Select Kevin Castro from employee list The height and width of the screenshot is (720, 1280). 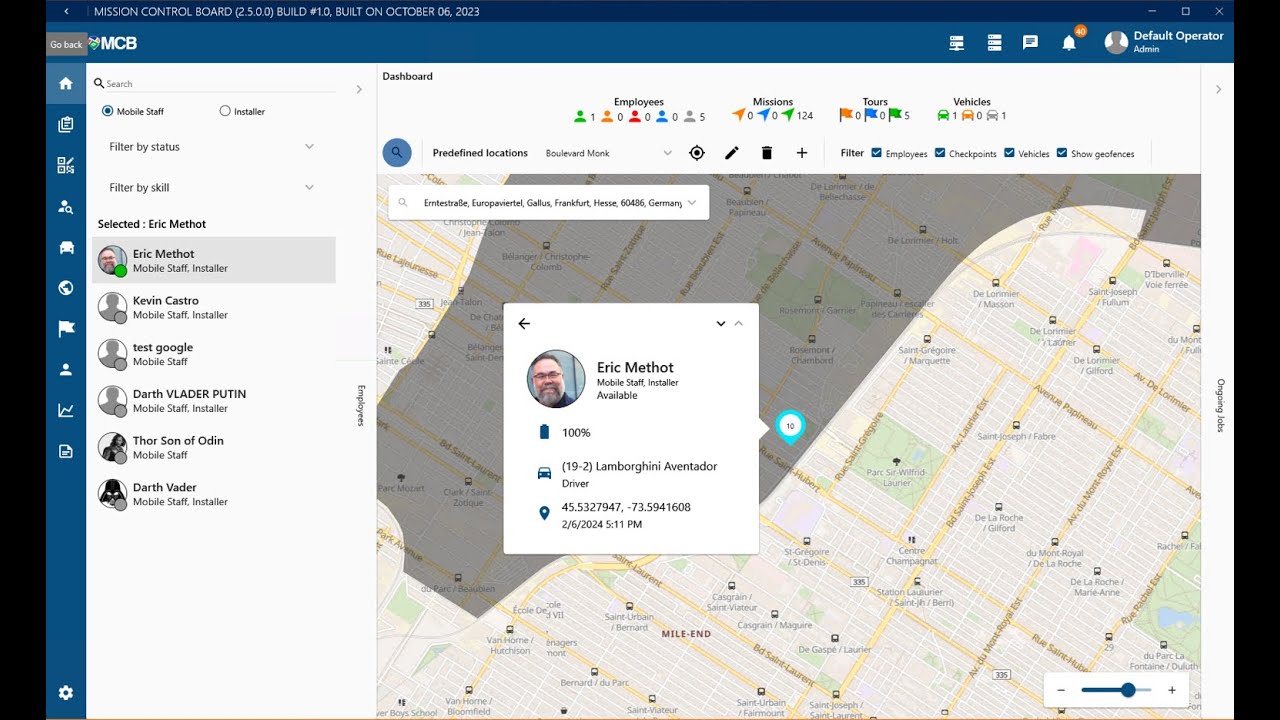pos(214,307)
